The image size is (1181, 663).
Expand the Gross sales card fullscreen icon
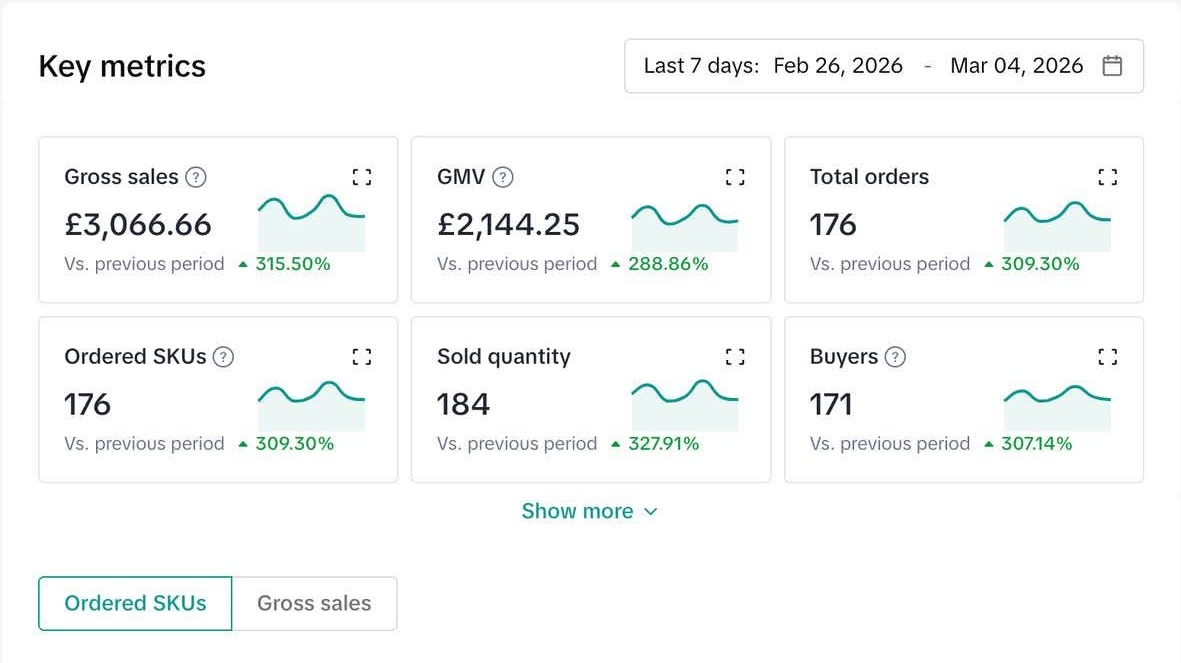tap(362, 177)
